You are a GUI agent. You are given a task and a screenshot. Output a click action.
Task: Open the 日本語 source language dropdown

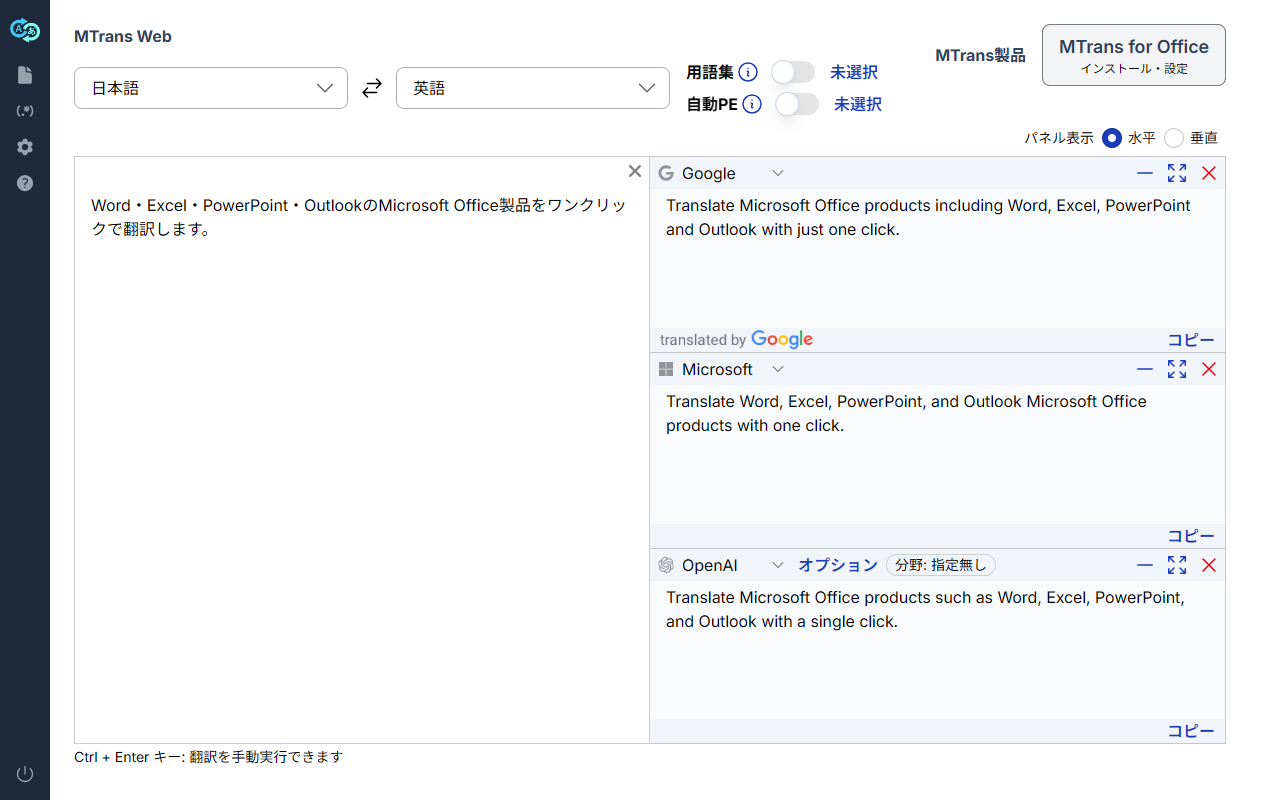[x=211, y=88]
